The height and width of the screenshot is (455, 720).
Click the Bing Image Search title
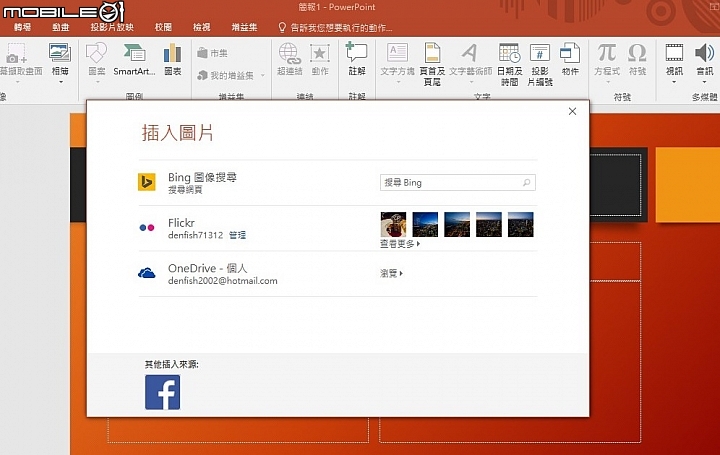pyautogui.click(x=202, y=177)
